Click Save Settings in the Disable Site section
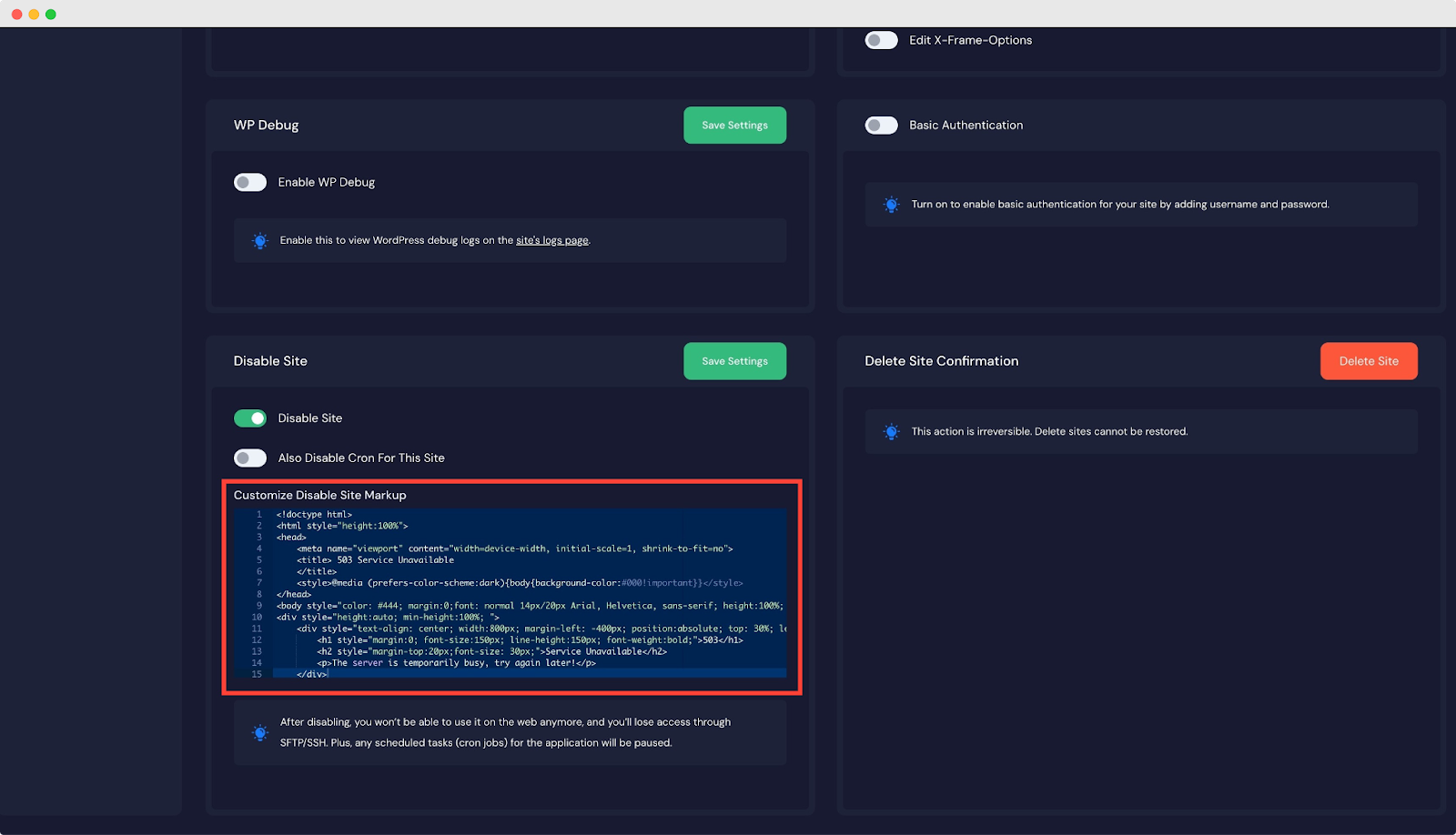Viewport: 1456px width, 835px height. (x=734, y=360)
